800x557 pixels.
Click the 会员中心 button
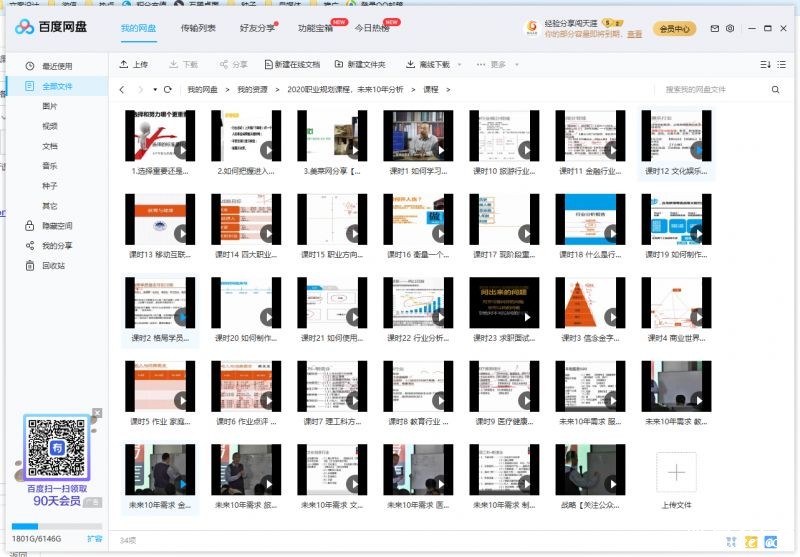click(x=674, y=29)
